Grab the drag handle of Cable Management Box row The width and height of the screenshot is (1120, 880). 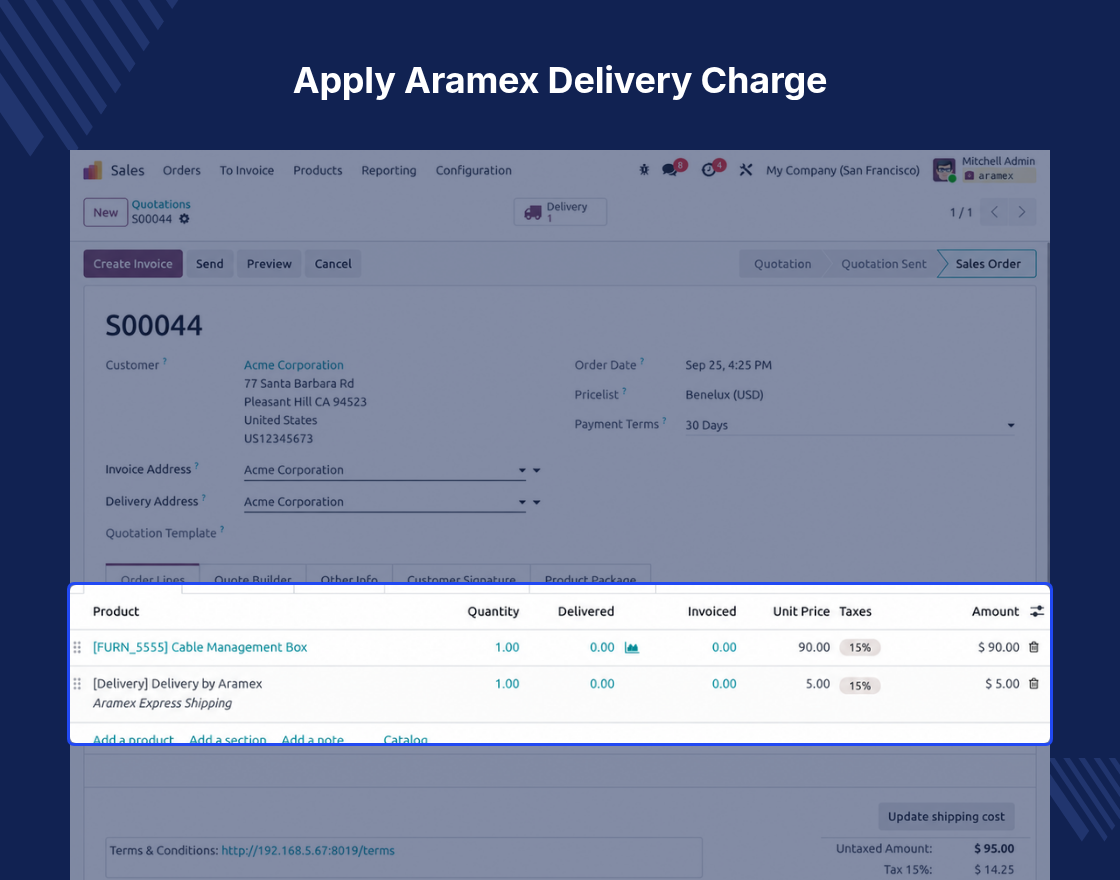click(77, 647)
